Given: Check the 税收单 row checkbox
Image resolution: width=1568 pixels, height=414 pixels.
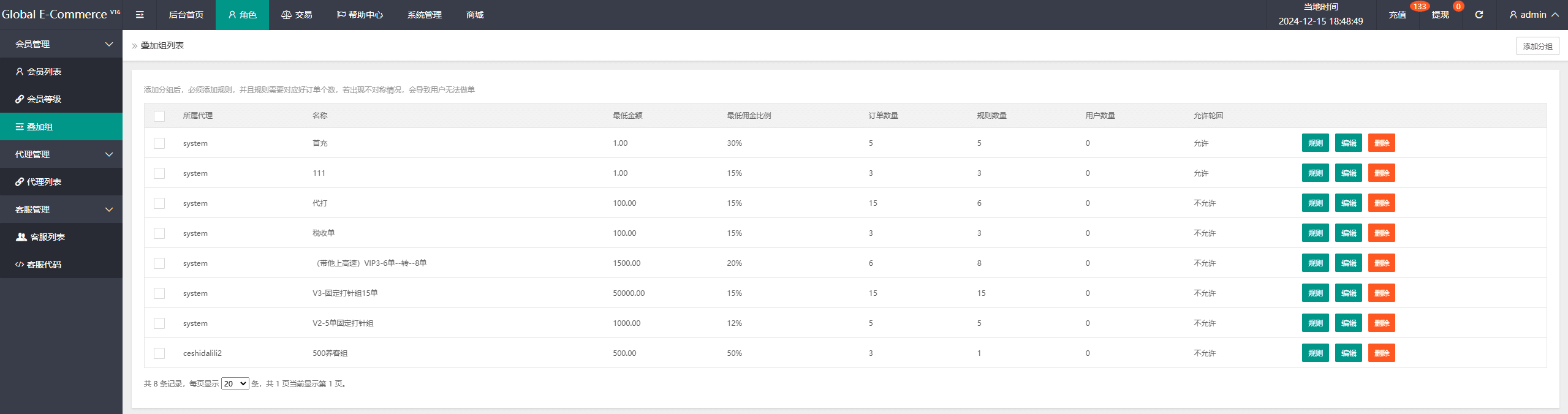Looking at the screenshot, I should (159, 233).
